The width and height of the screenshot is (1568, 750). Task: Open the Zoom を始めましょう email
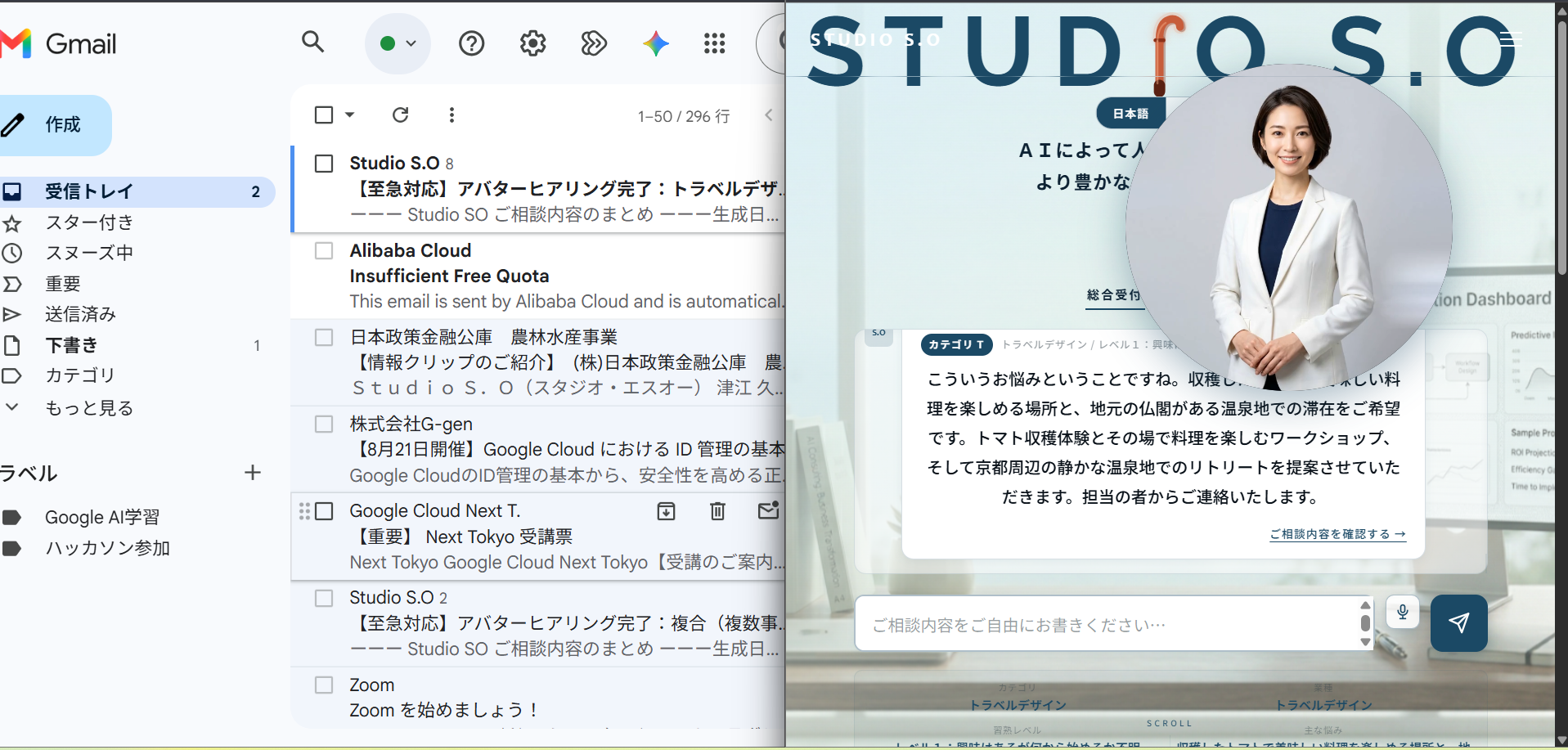coord(538,698)
